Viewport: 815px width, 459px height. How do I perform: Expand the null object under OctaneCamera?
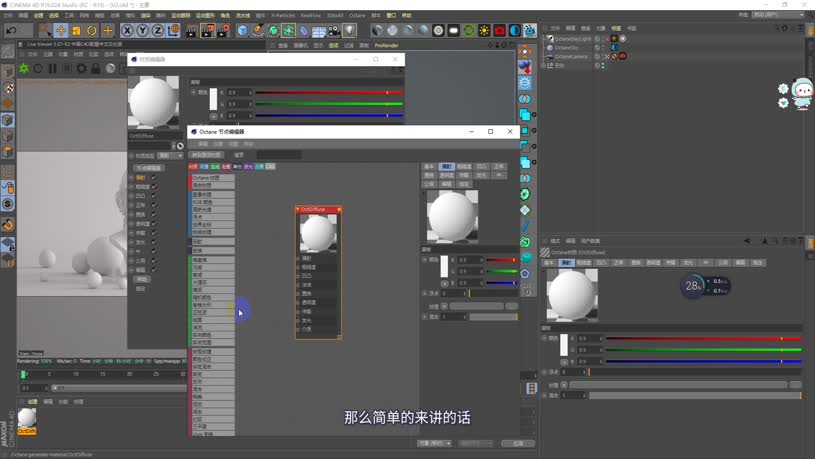pyautogui.click(x=543, y=65)
